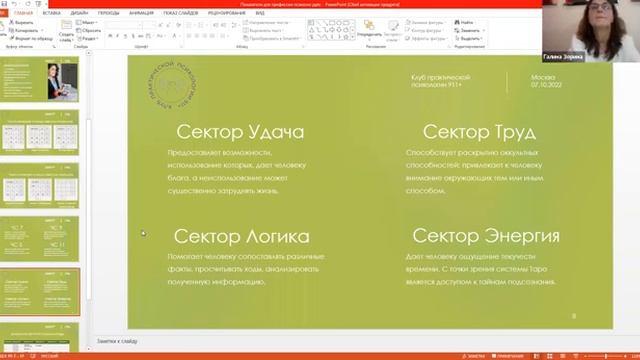Viewport: 640px width, 360px height.
Task: Switch to slide sorter view icon
Action: 549,356
